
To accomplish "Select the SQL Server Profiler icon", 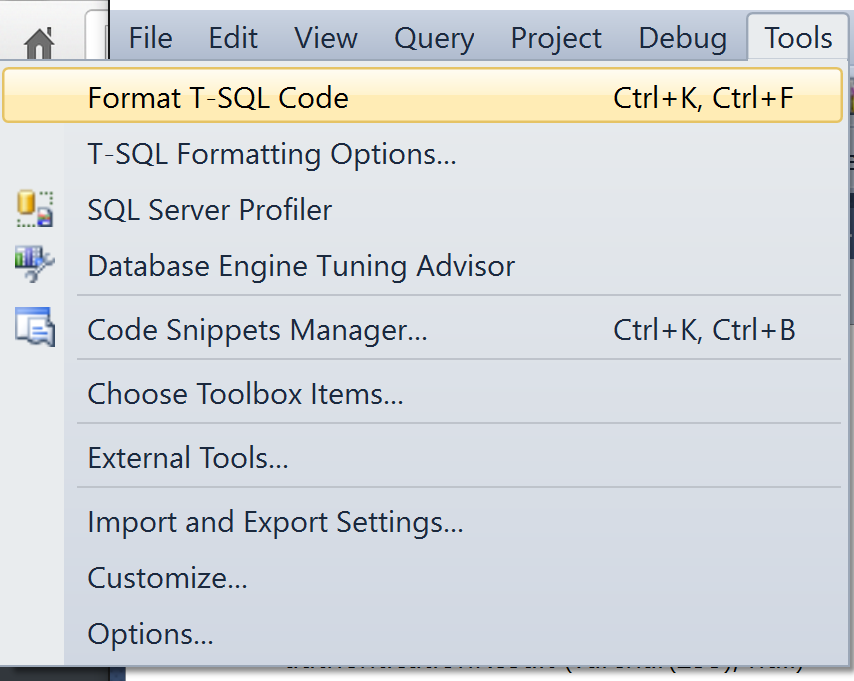I will coord(34,209).
